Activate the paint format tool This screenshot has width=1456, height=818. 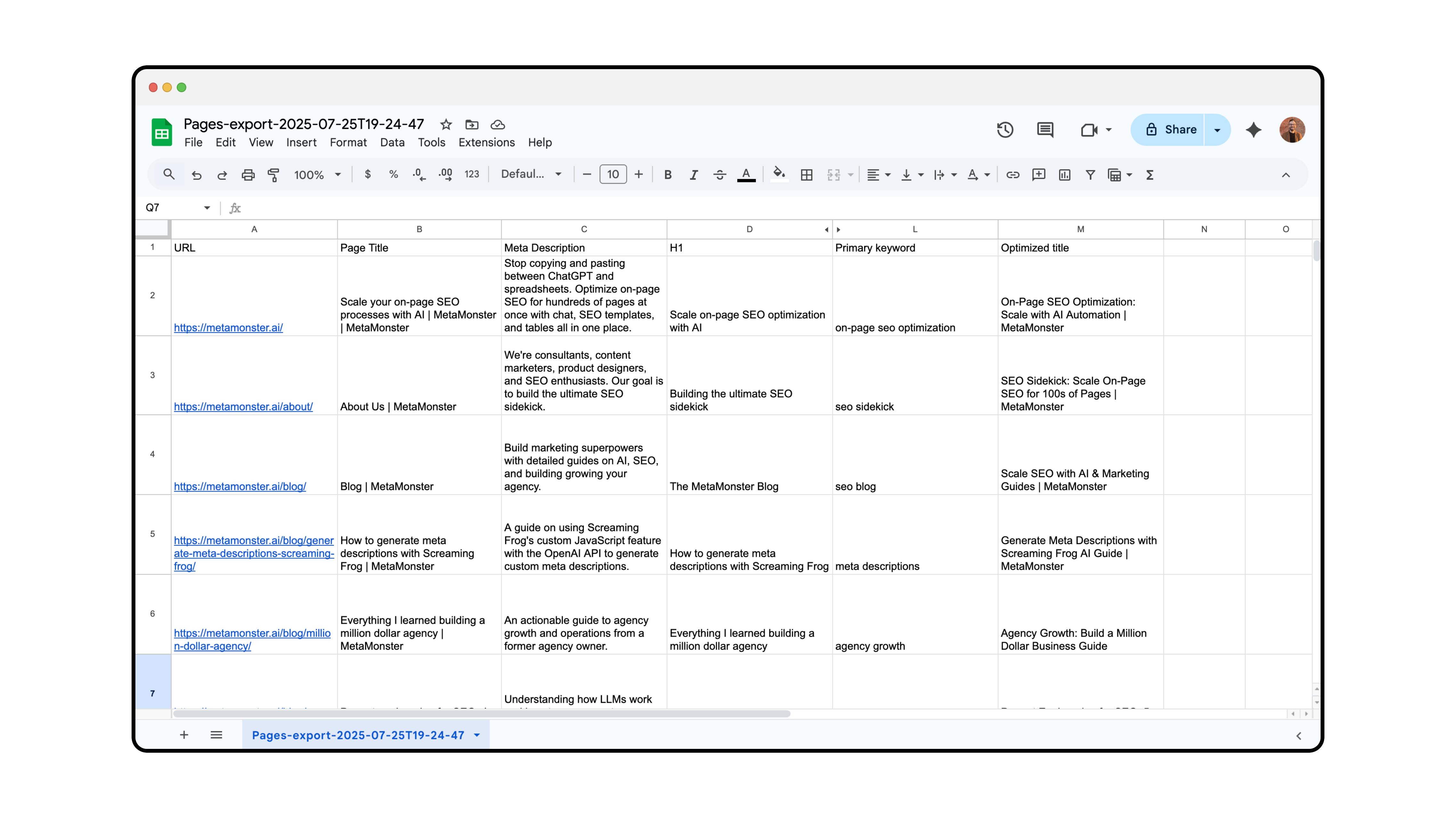(x=274, y=175)
